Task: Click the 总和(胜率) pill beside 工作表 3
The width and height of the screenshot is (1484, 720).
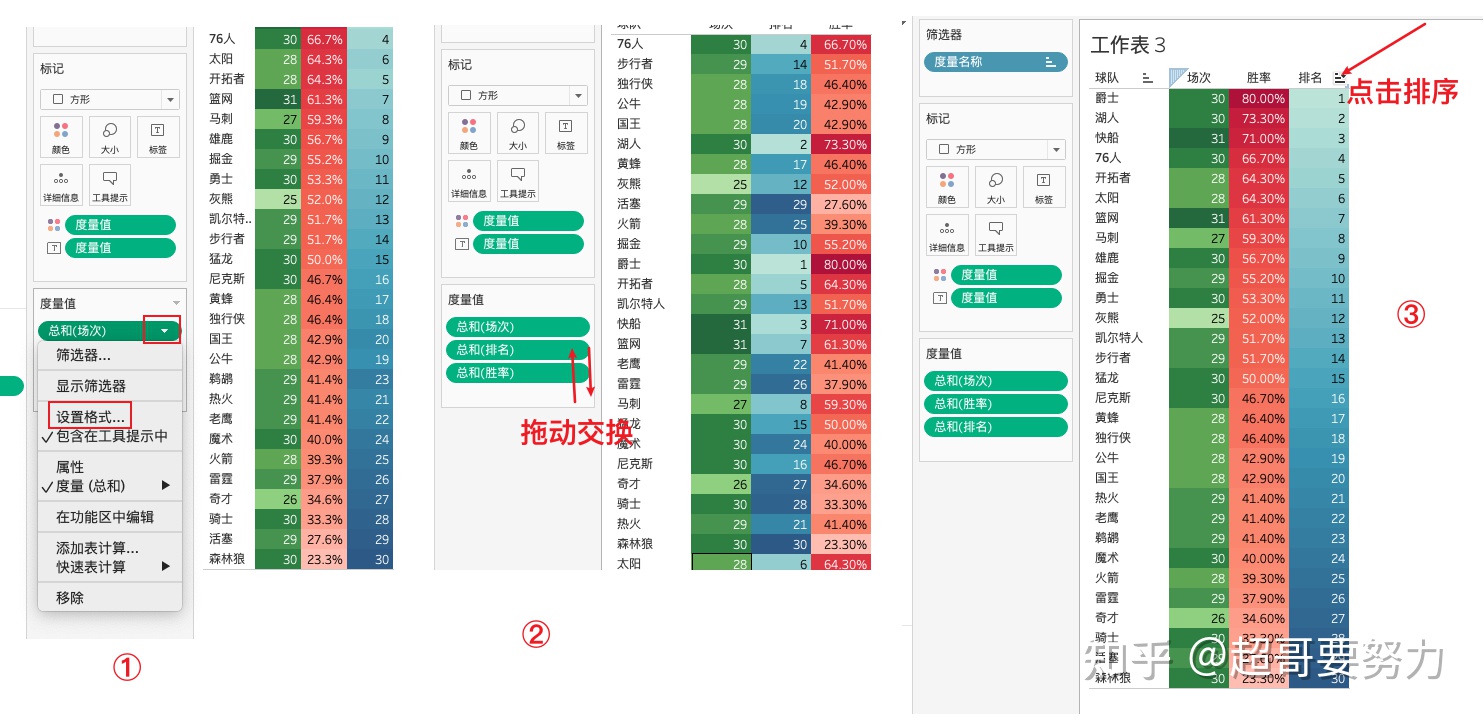Action: [996, 404]
